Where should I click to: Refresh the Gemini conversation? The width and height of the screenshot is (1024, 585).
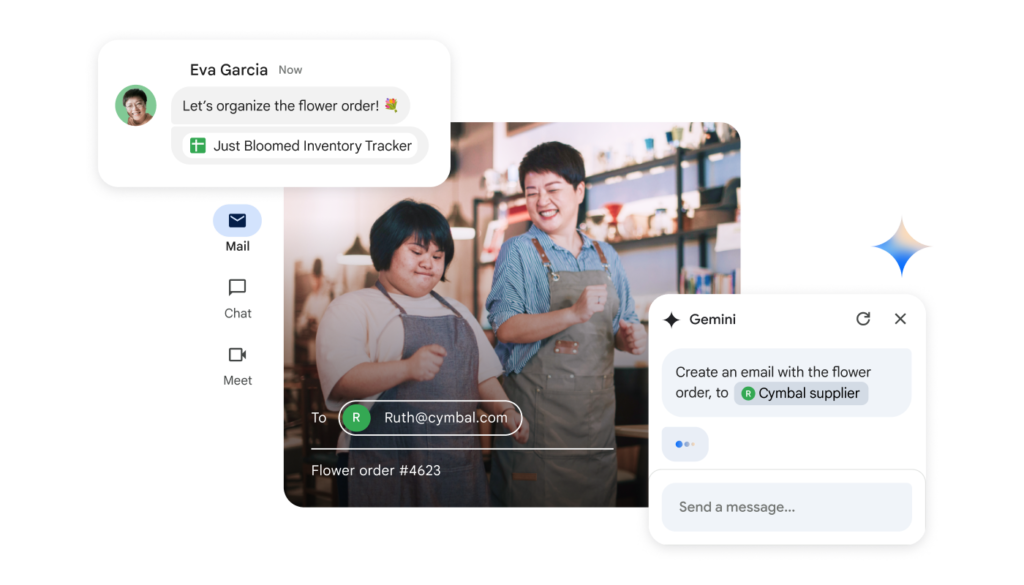(863, 319)
